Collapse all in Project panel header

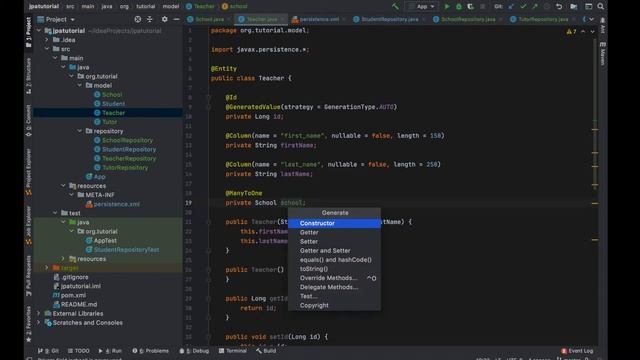click(x=150, y=19)
